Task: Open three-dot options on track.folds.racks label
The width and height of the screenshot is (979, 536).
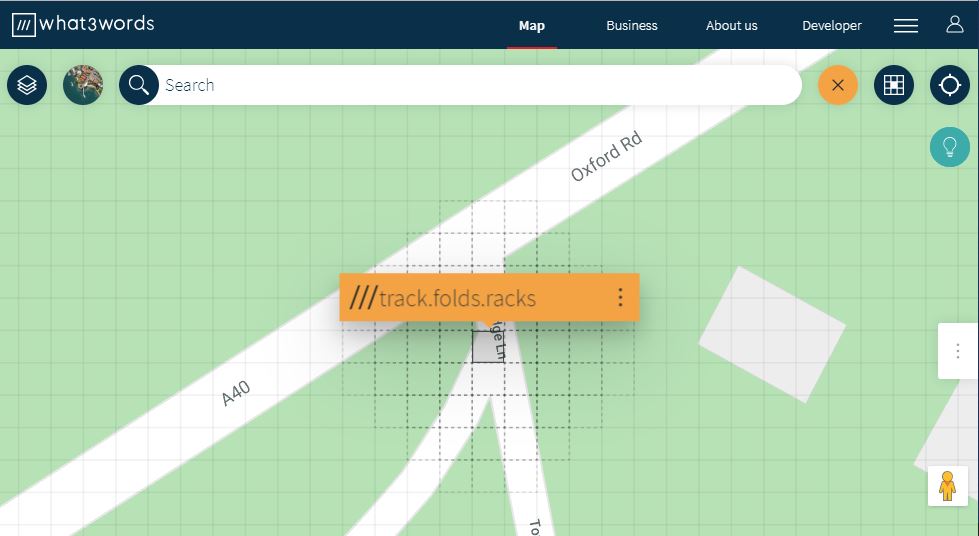Action: pyautogui.click(x=620, y=297)
